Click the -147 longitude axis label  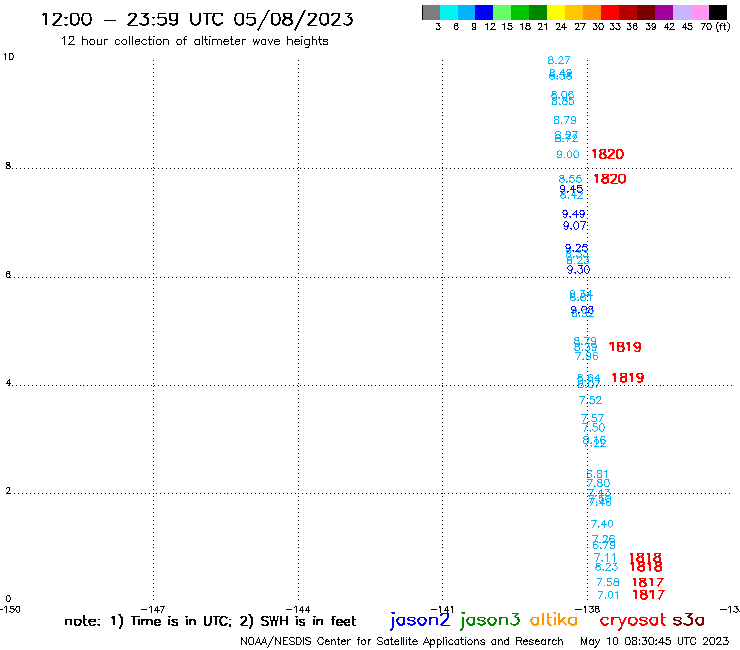click(153, 609)
